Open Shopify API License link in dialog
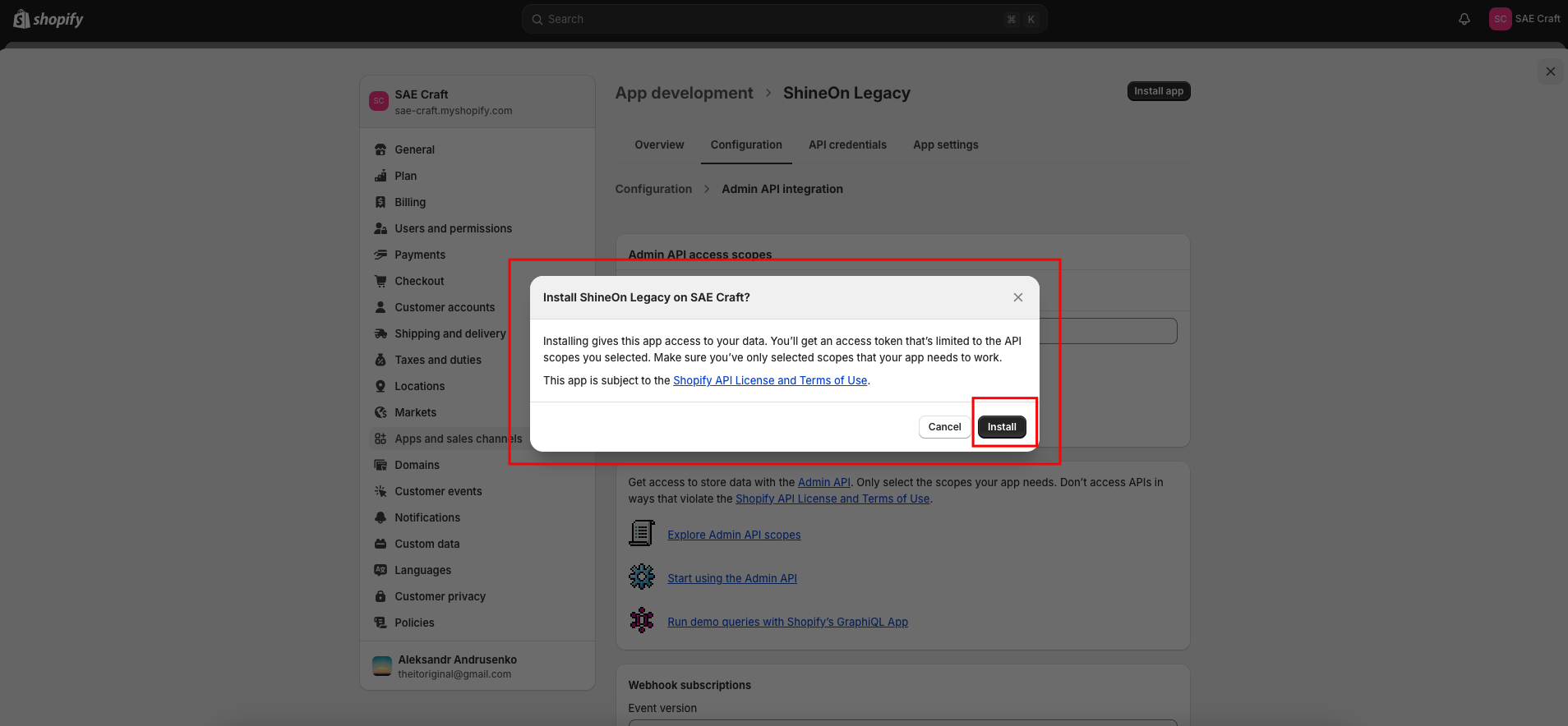1568x726 pixels. 770,380
